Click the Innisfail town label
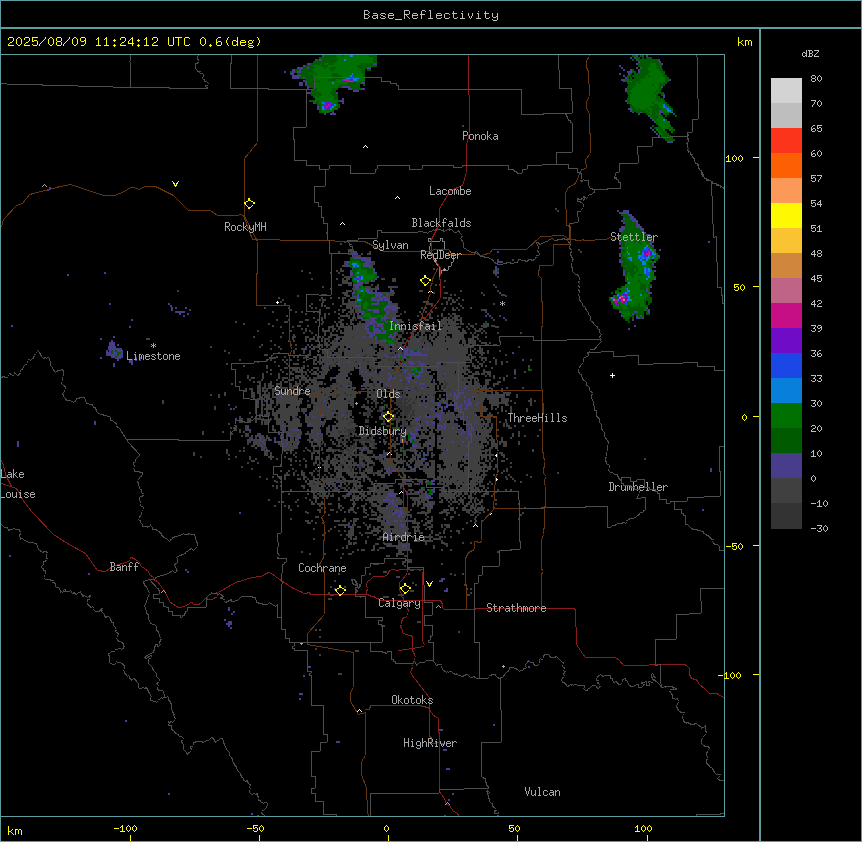 (x=415, y=326)
